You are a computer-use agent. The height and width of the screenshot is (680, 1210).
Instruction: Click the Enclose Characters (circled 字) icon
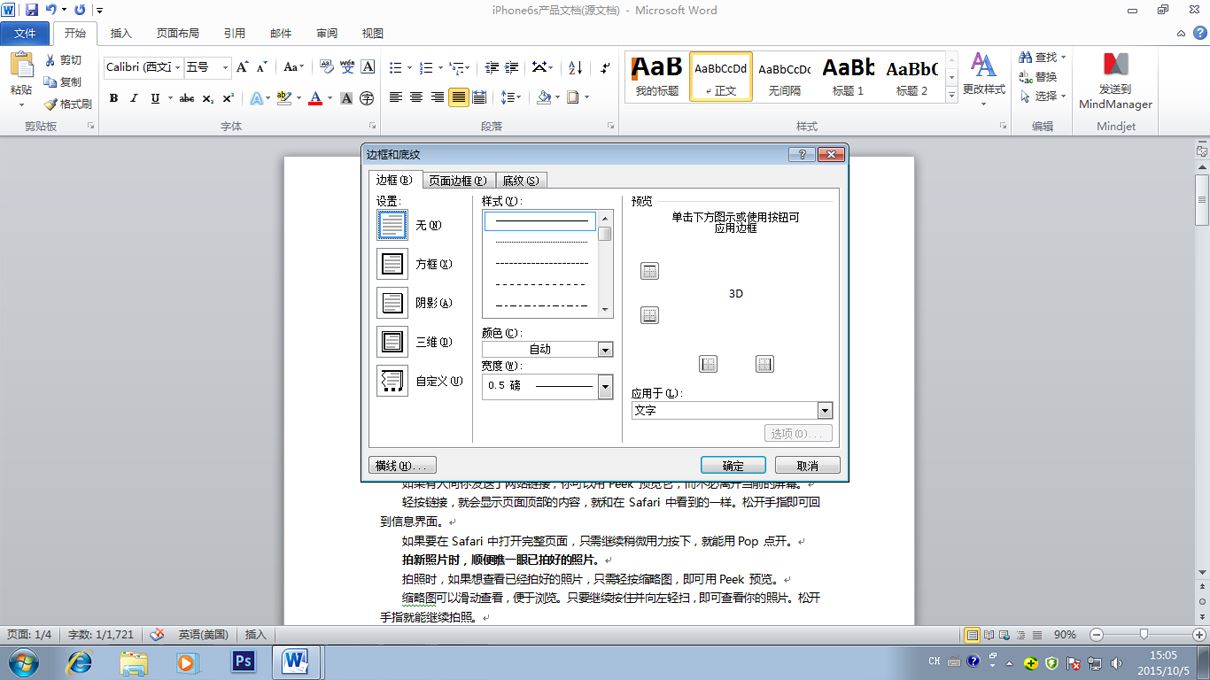[x=367, y=98]
